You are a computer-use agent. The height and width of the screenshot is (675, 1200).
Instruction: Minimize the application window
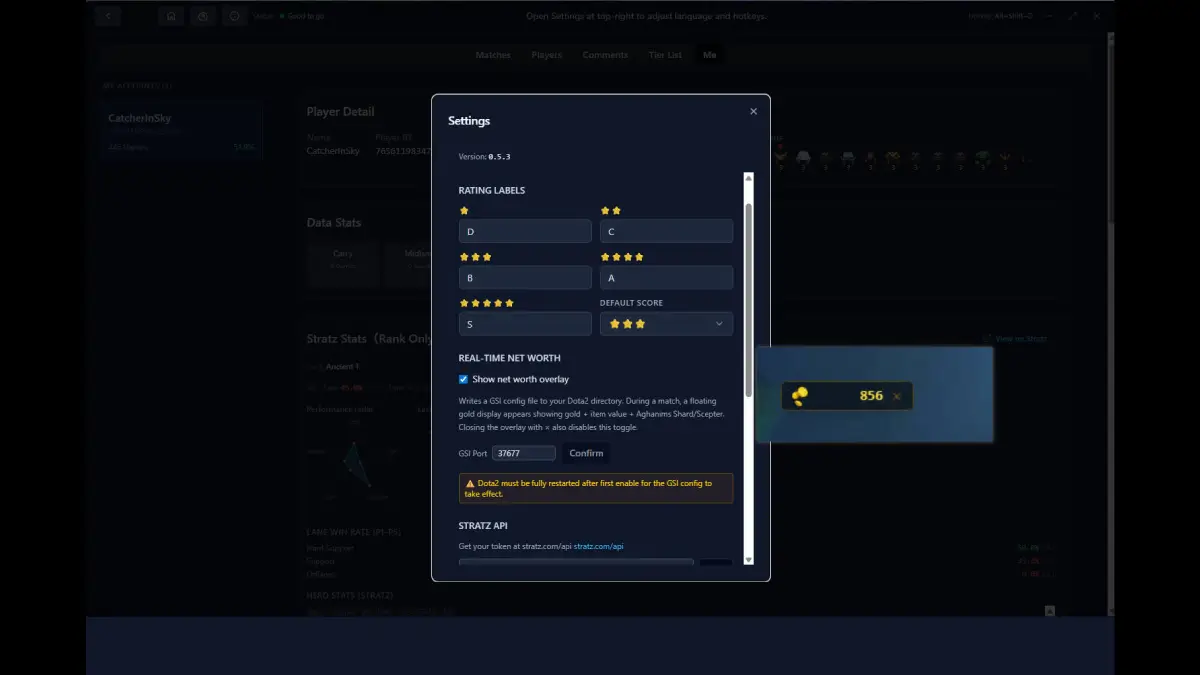click(x=1050, y=16)
